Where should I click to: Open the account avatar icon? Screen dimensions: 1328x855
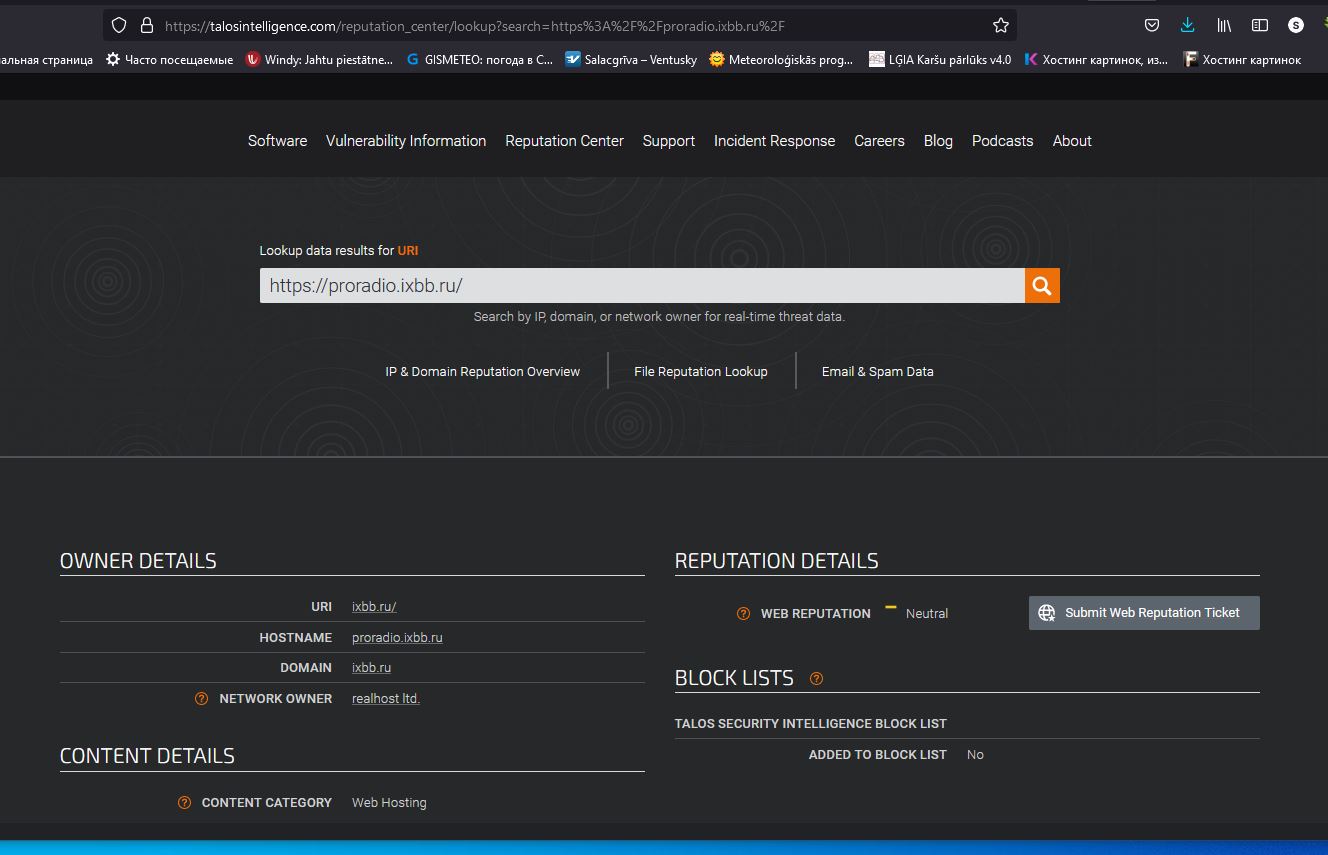[x=1296, y=26]
